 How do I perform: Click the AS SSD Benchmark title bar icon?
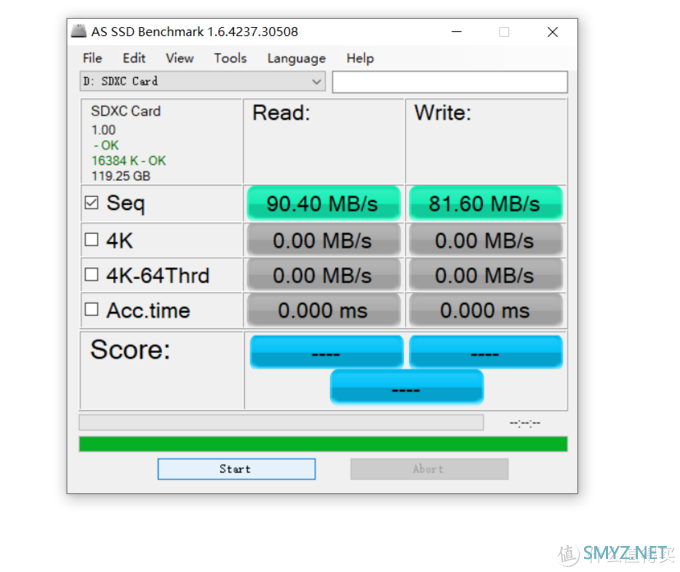click(78, 32)
